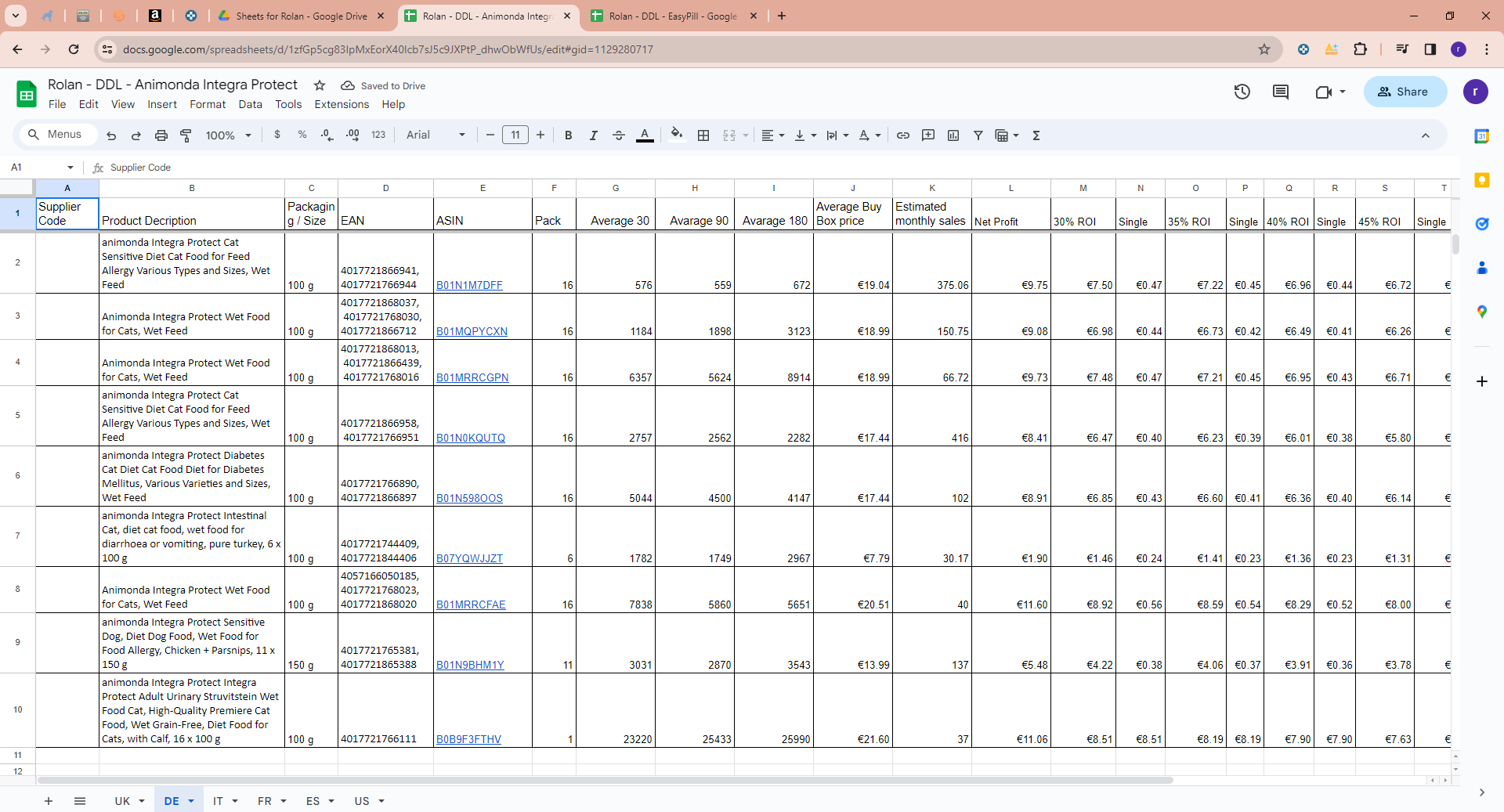Image resolution: width=1504 pixels, height=812 pixels.
Task: Open the Extensions menu
Action: point(341,104)
